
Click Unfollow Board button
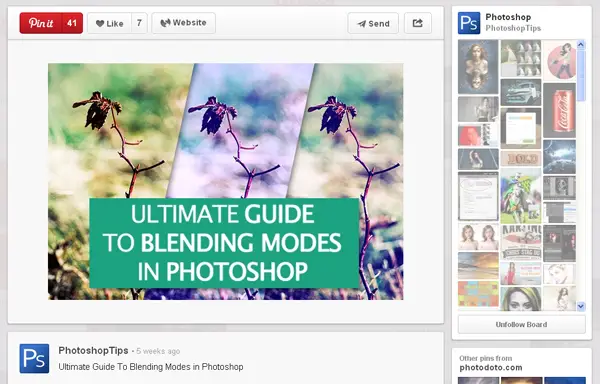522,324
